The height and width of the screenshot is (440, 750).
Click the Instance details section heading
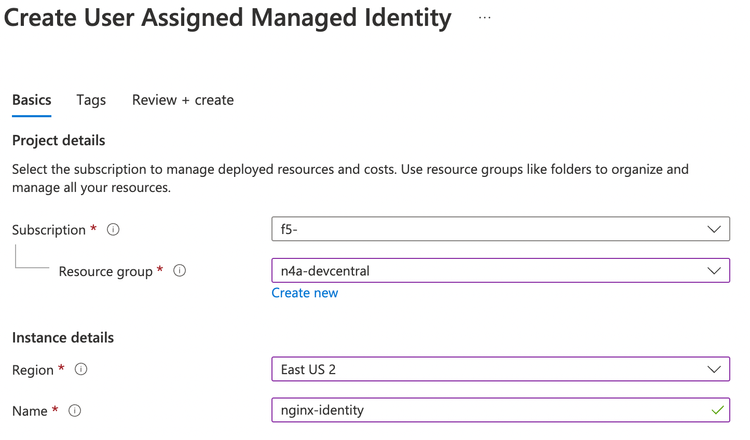pos(63,338)
